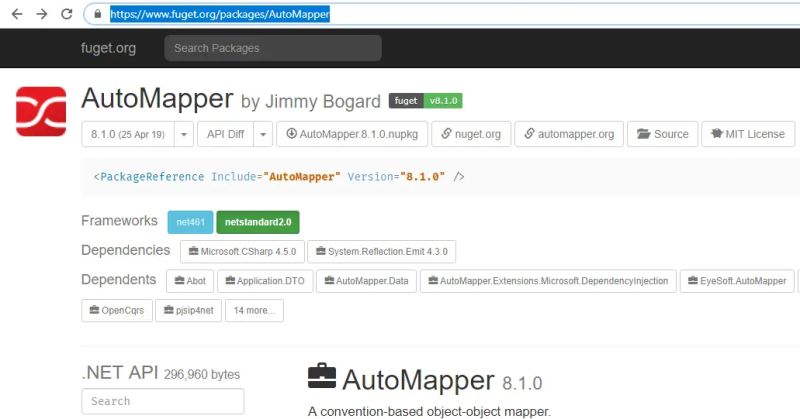Click the AutoMapper page title text
Viewport: 800px width, 419px height.
(157, 98)
